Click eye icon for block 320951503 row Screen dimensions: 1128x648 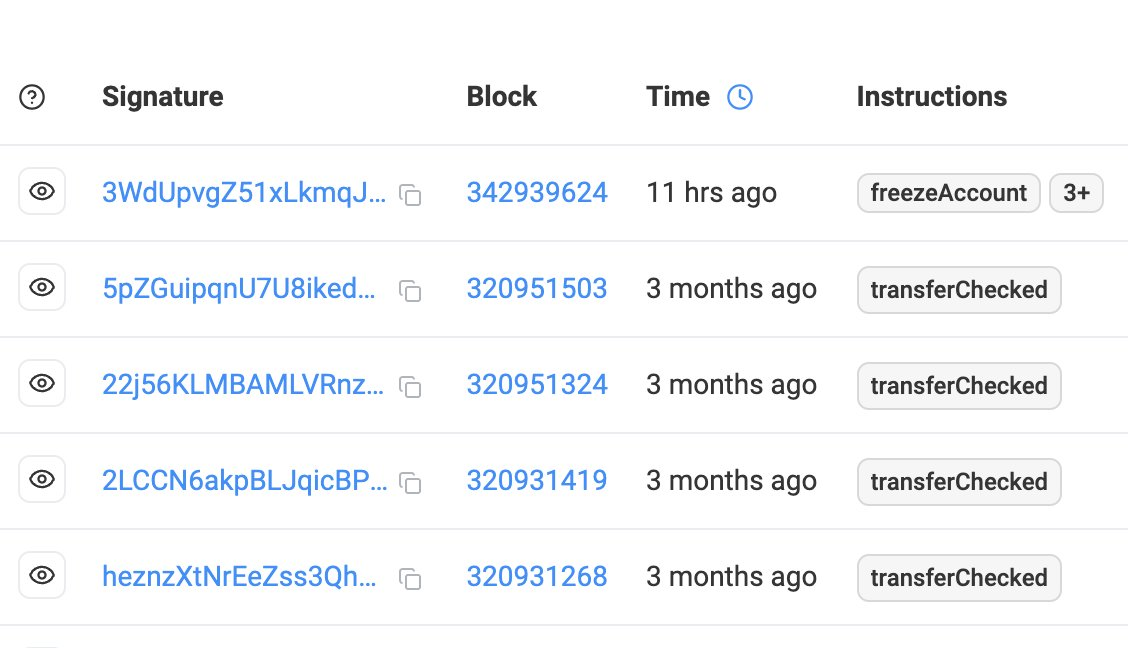click(x=42, y=288)
